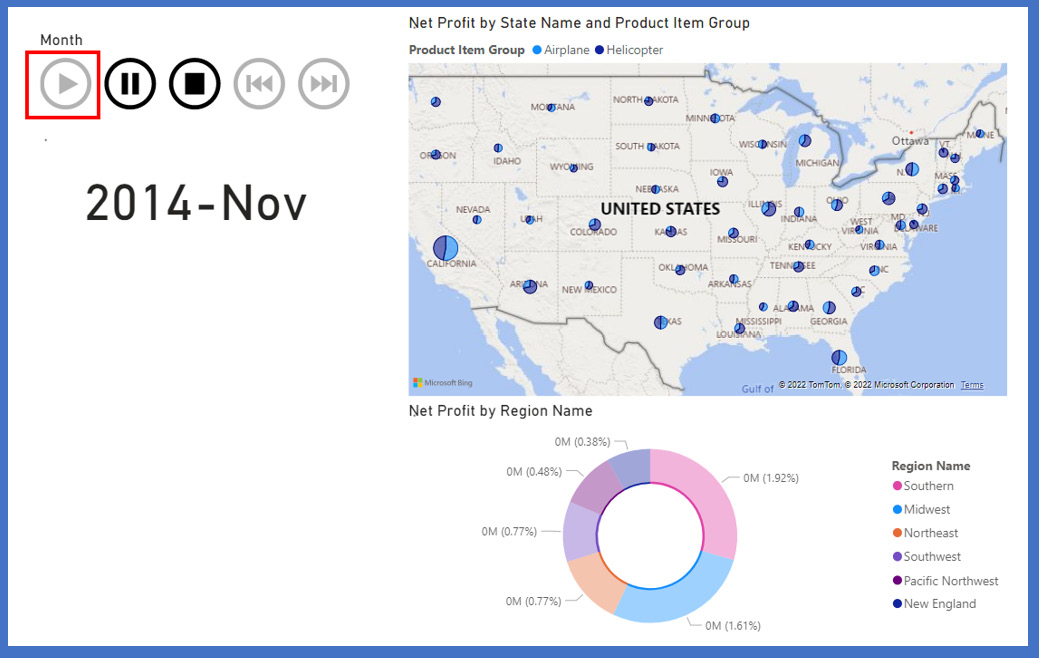This screenshot has width=1039, height=658.
Task: Skip back to the previous month
Action: (259, 83)
